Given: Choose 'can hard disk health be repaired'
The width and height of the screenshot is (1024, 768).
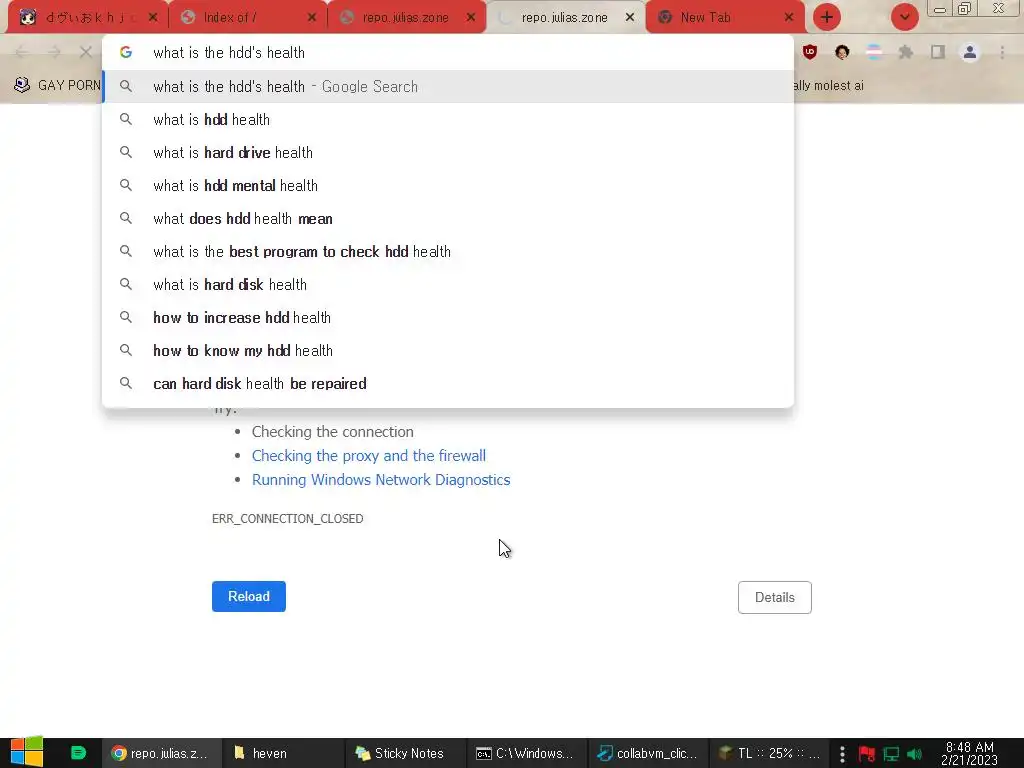Looking at the screenshot, I should pyautogui.click(x=448, y=383).
